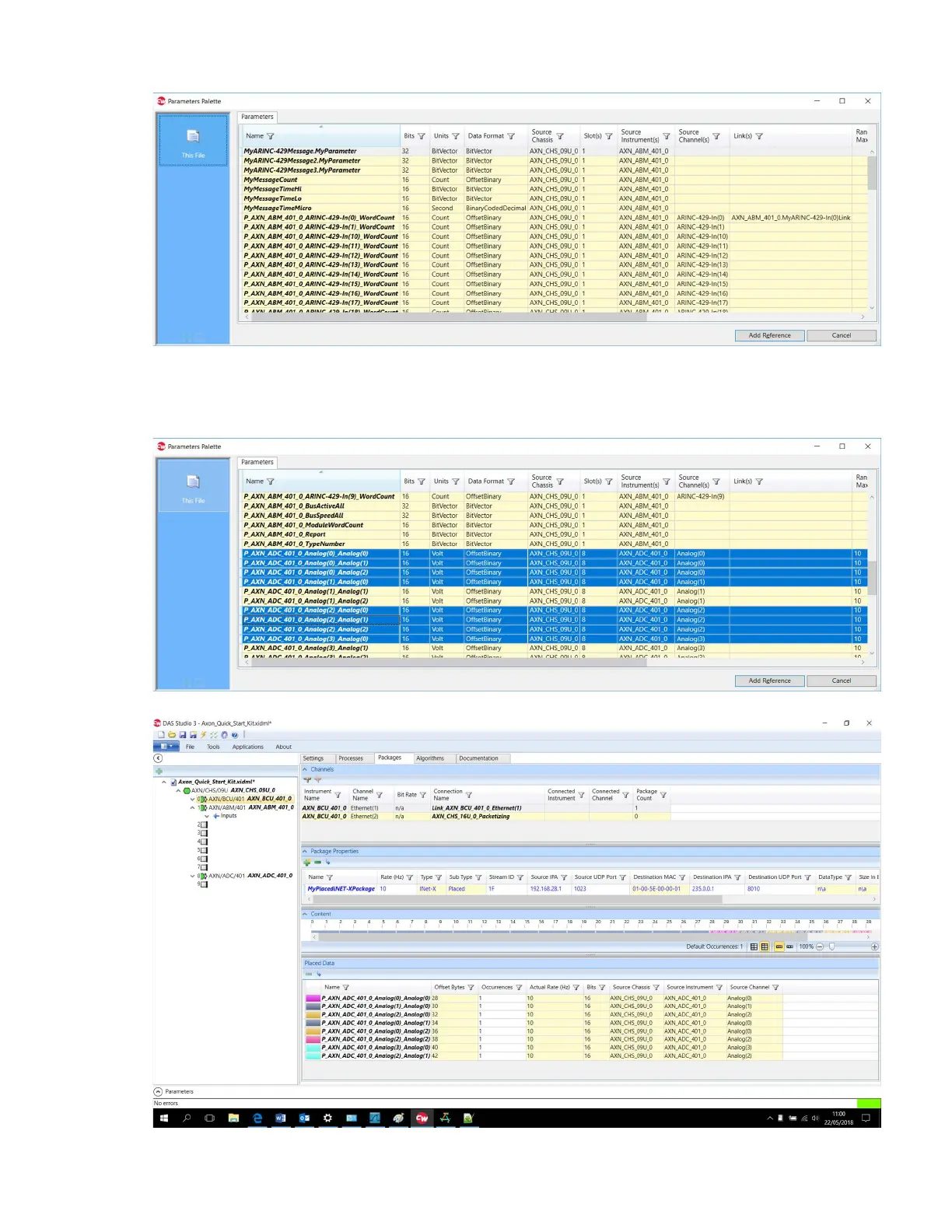This screenshot has width=952, height=1232.
Task: Collapse the Channels section
Action: click(305, 769)
